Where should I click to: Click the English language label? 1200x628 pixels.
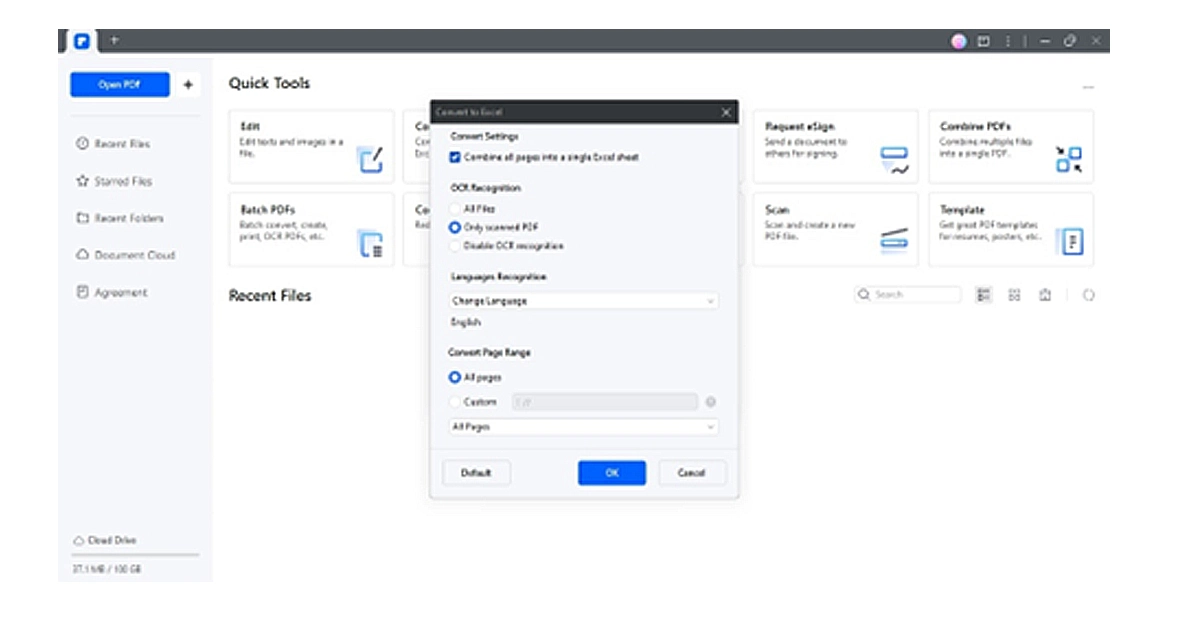(x=466, y=322)
